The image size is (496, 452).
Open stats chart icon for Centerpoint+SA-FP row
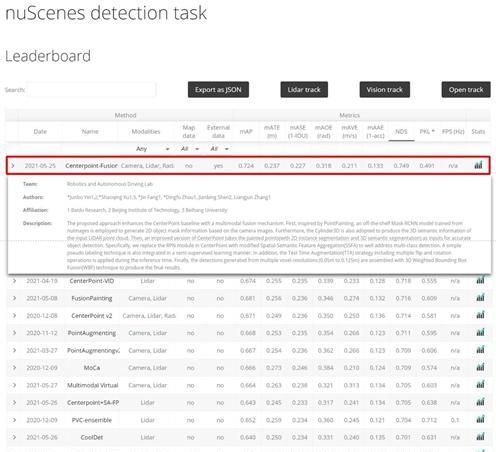tap(480, 402)
